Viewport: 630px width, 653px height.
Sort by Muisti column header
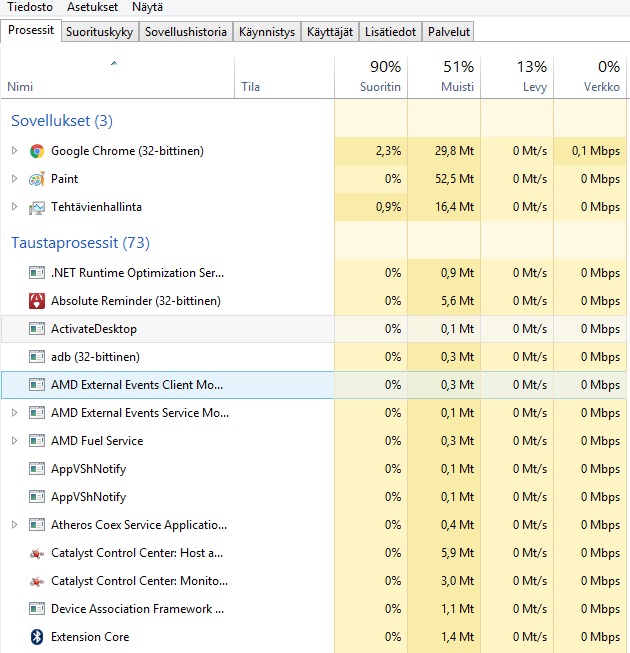click(444, 78)
